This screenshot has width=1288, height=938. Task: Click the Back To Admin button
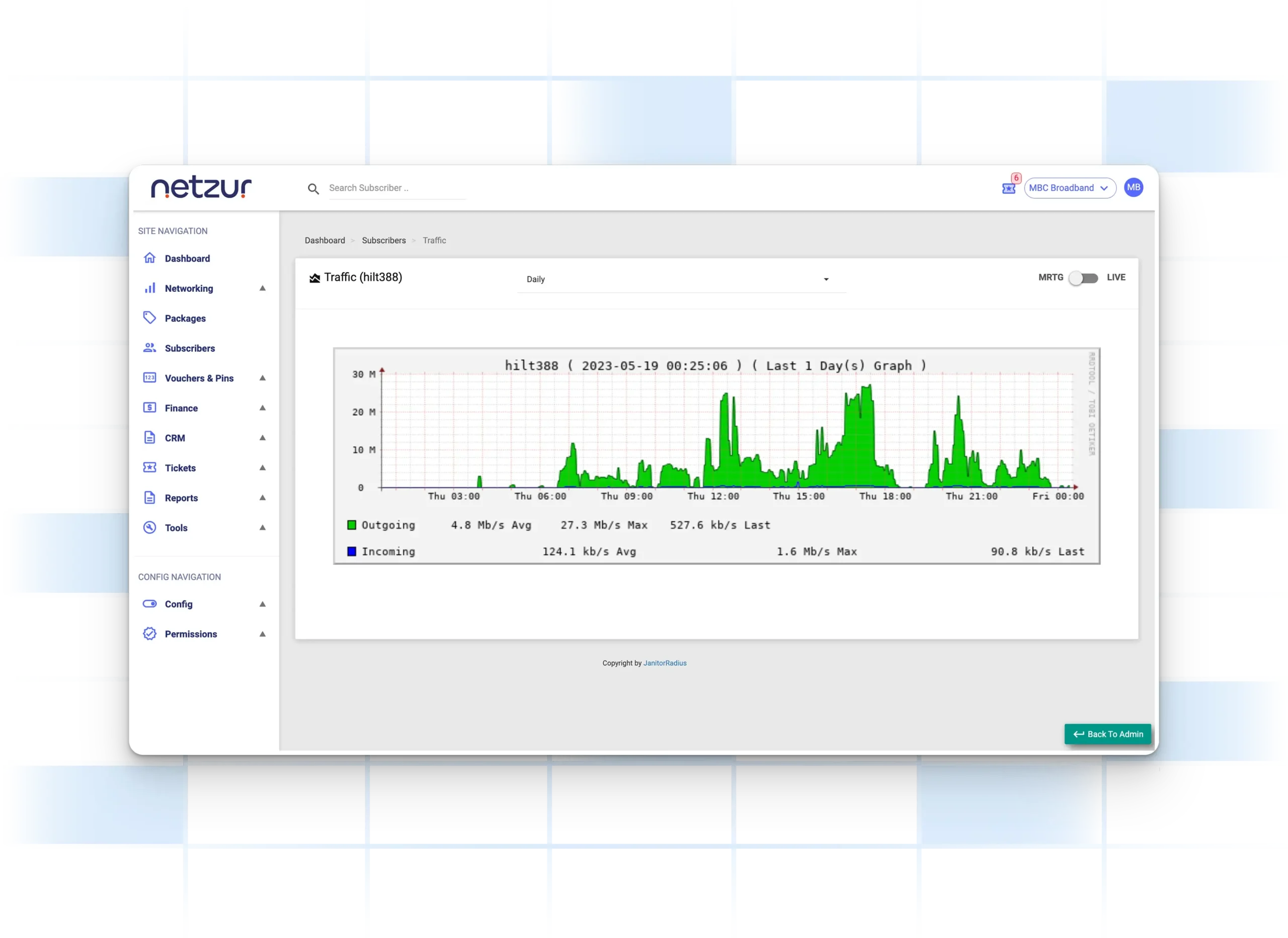(x=1107, y=734)
